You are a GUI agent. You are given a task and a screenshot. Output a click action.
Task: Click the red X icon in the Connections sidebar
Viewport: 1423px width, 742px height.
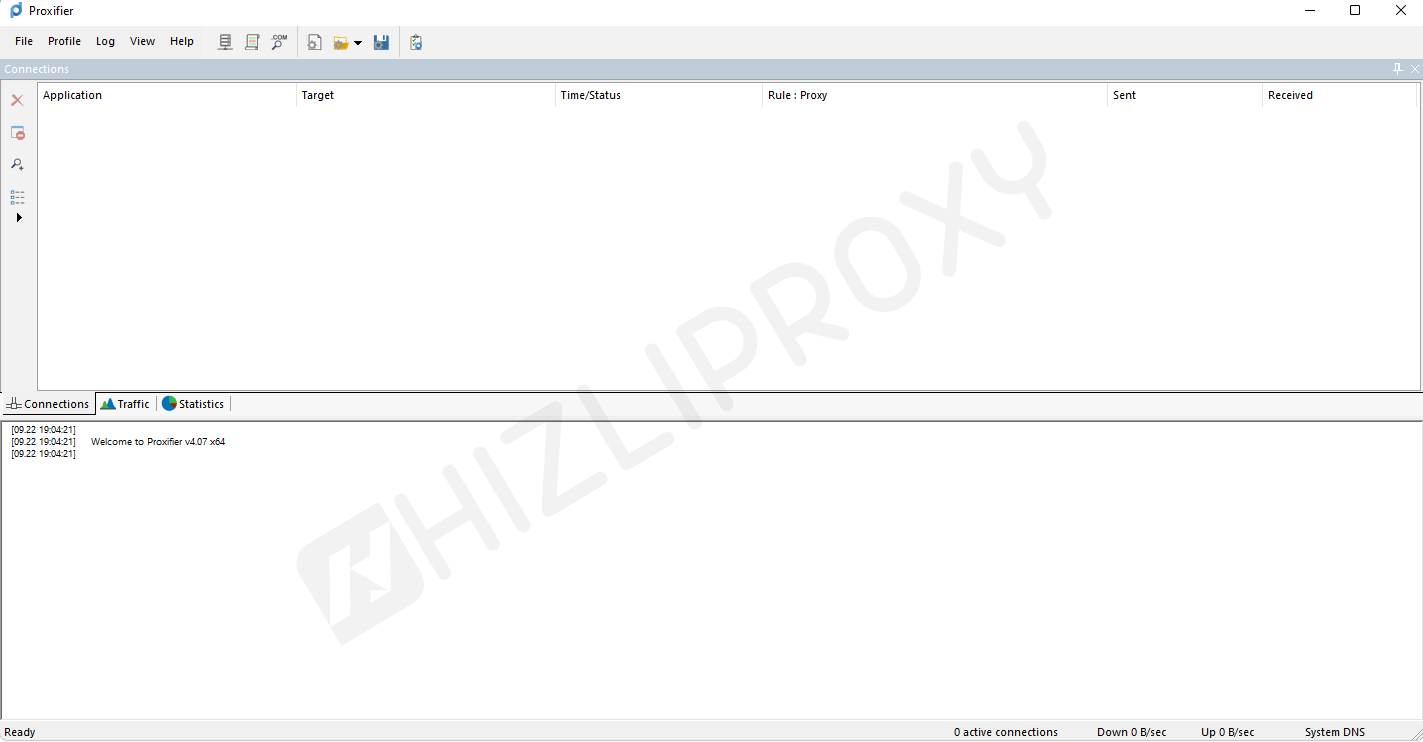tap(17, 101)
